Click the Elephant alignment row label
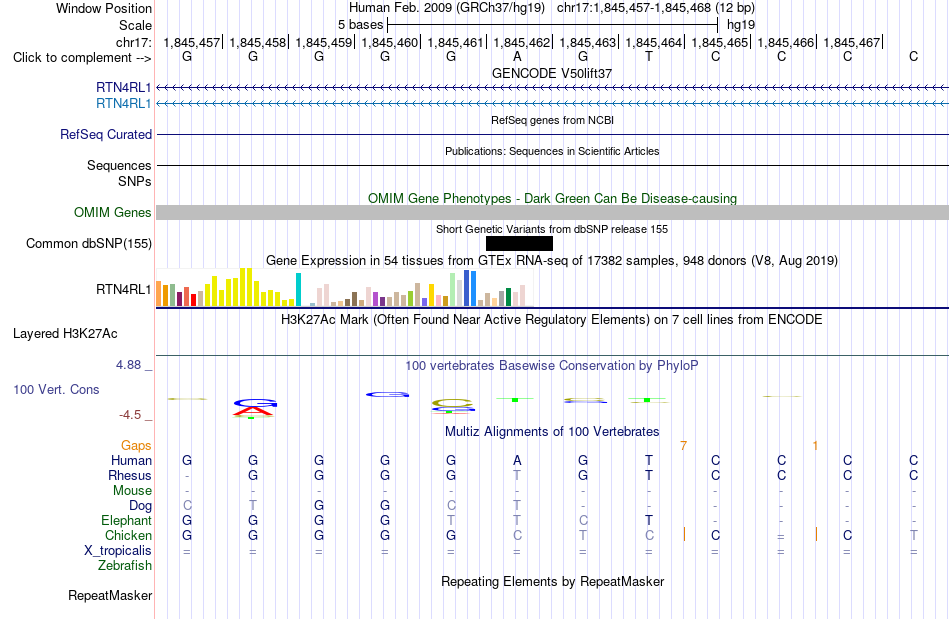This screenshot has width=950, height=619. [126, 520]
